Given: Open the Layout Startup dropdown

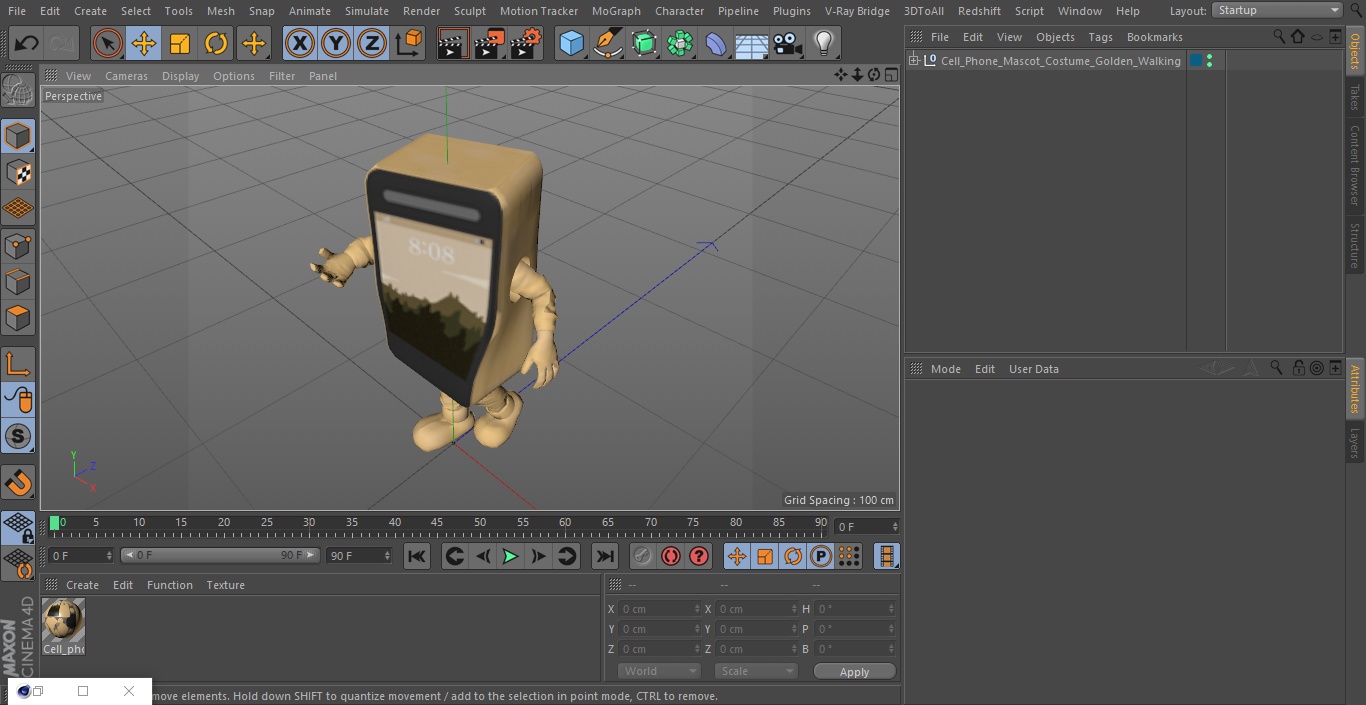Looking at the screenshot, I should pyautogui.click(x=1277, y=10).
